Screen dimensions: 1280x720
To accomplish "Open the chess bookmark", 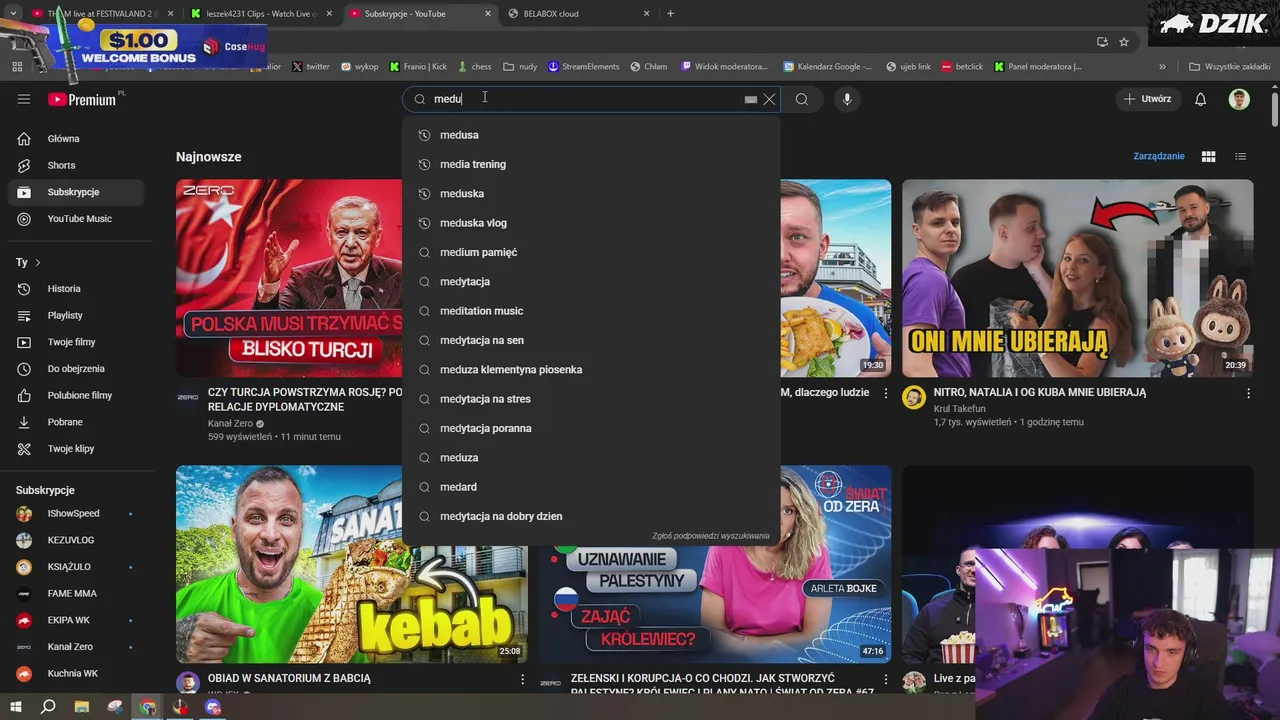I will pyautogui.click(x=474, y=67).
